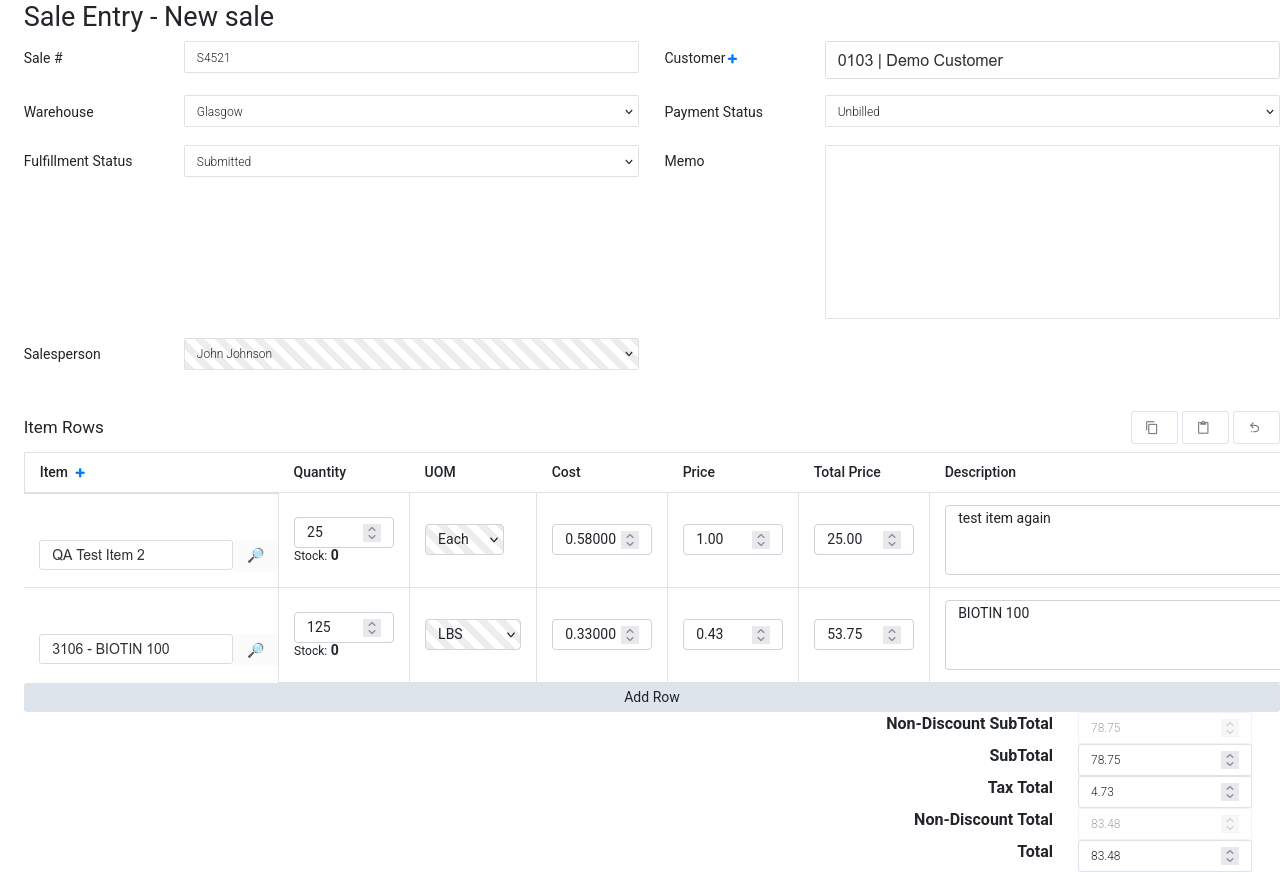
Task: Adjust cost 0.58000 using its stepper
Action: (630, 540)
